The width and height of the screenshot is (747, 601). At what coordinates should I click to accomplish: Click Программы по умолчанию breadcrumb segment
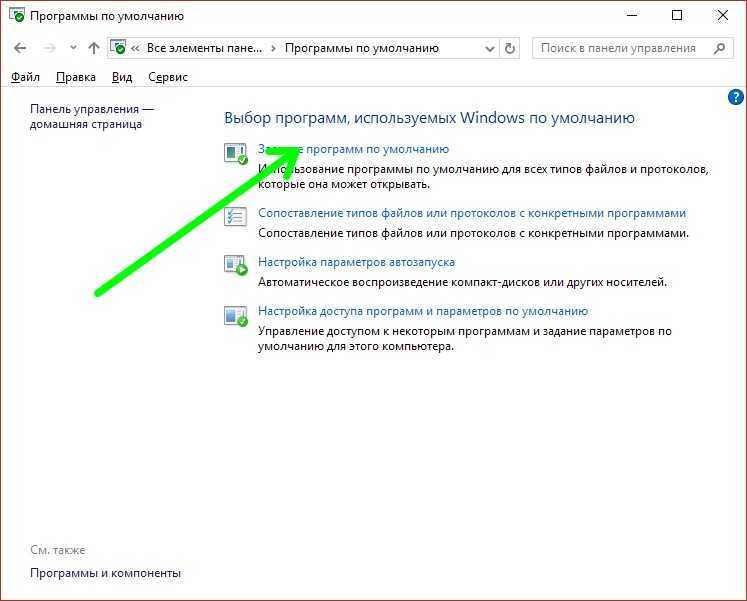coord(362,48)
